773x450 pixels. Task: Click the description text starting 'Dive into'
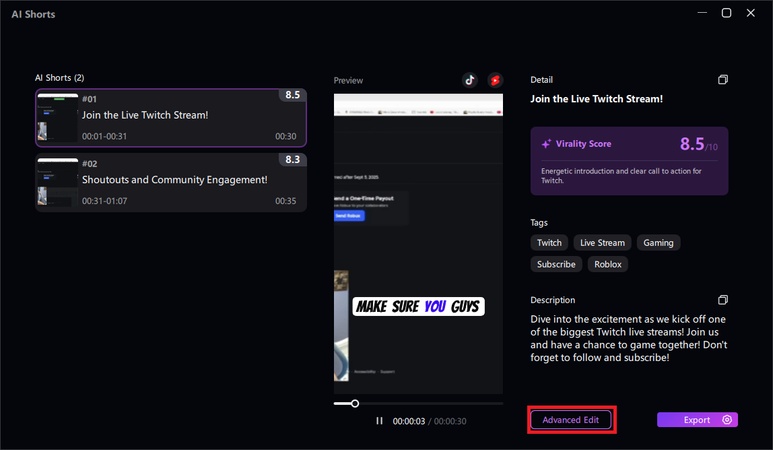point(629,338)
